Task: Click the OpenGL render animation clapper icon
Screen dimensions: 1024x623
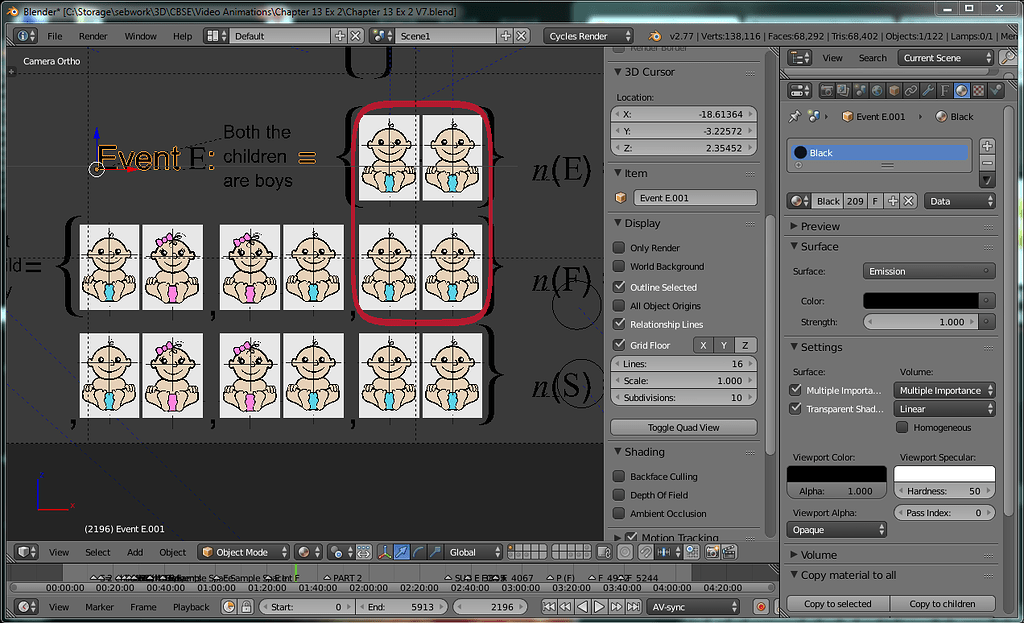Action: click(x=729, y=552)
